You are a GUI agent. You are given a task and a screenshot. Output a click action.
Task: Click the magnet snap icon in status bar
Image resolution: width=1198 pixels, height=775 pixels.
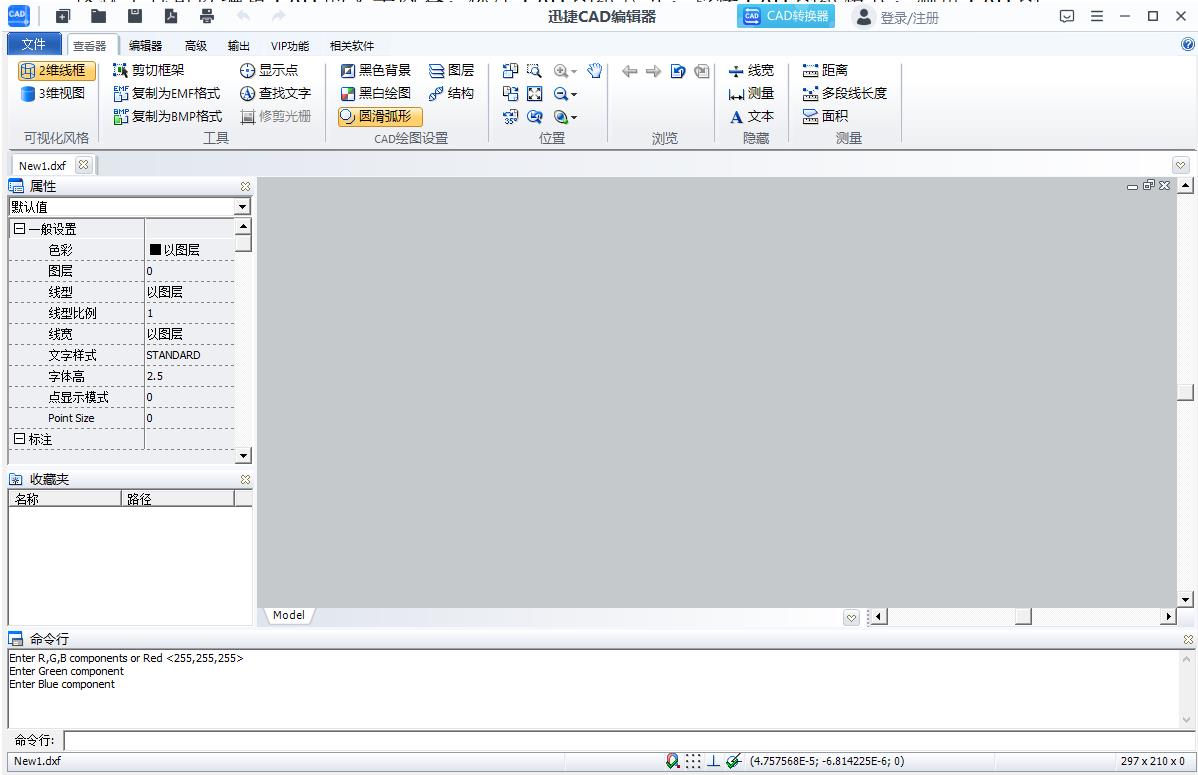tap(672, 761)
